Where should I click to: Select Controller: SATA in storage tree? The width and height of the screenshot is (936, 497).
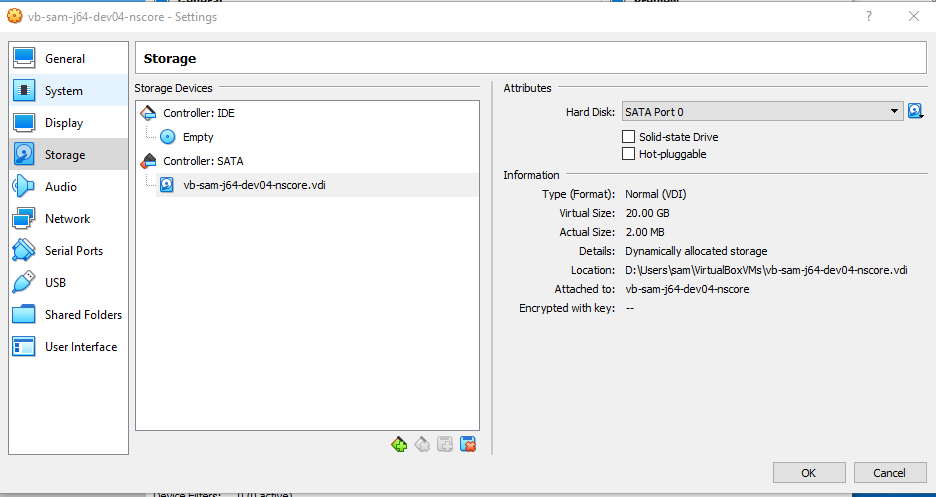[x=203, y=161]
